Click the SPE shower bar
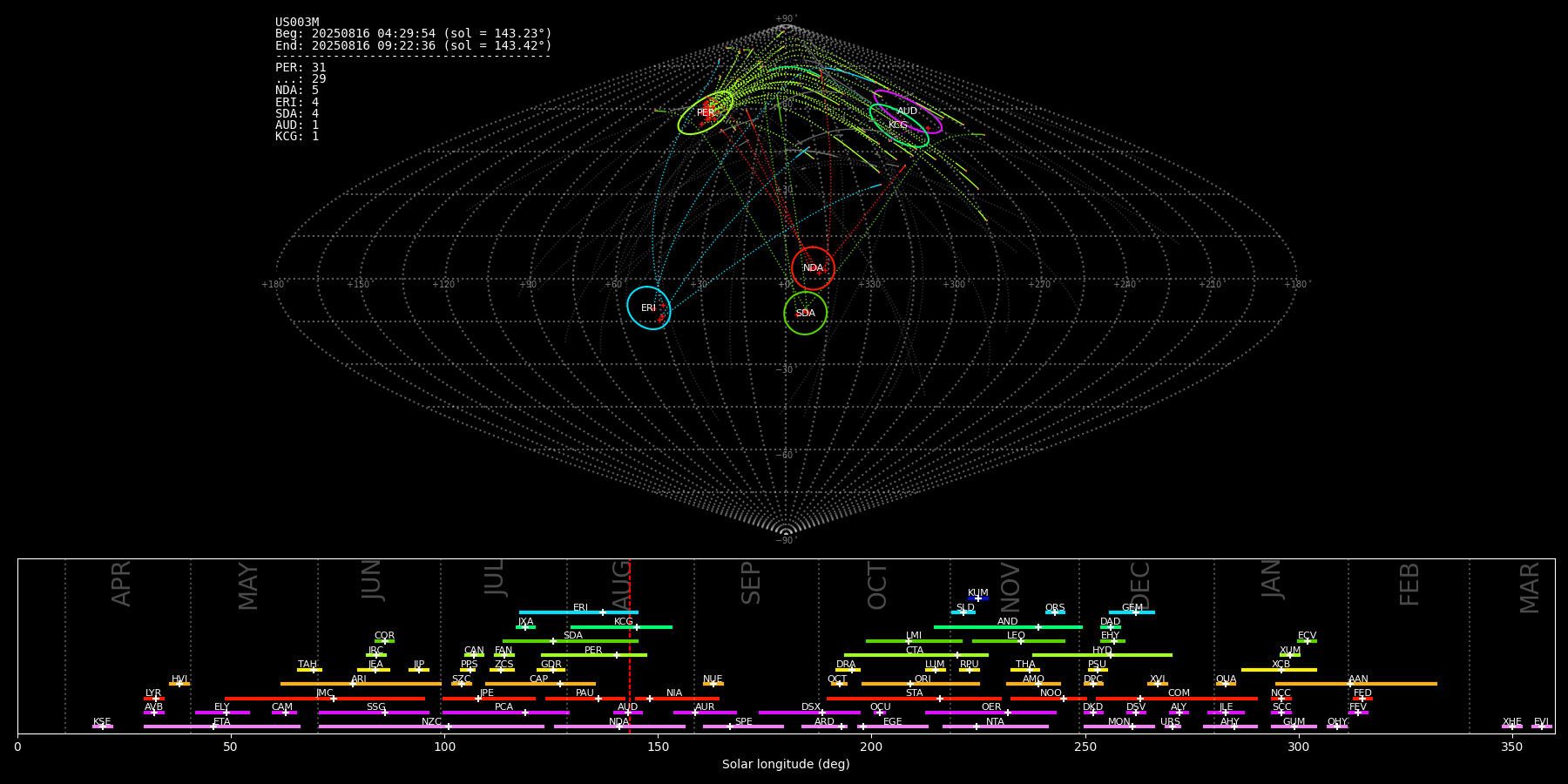This screenshot has height=784, width=1568. (743, 727)
